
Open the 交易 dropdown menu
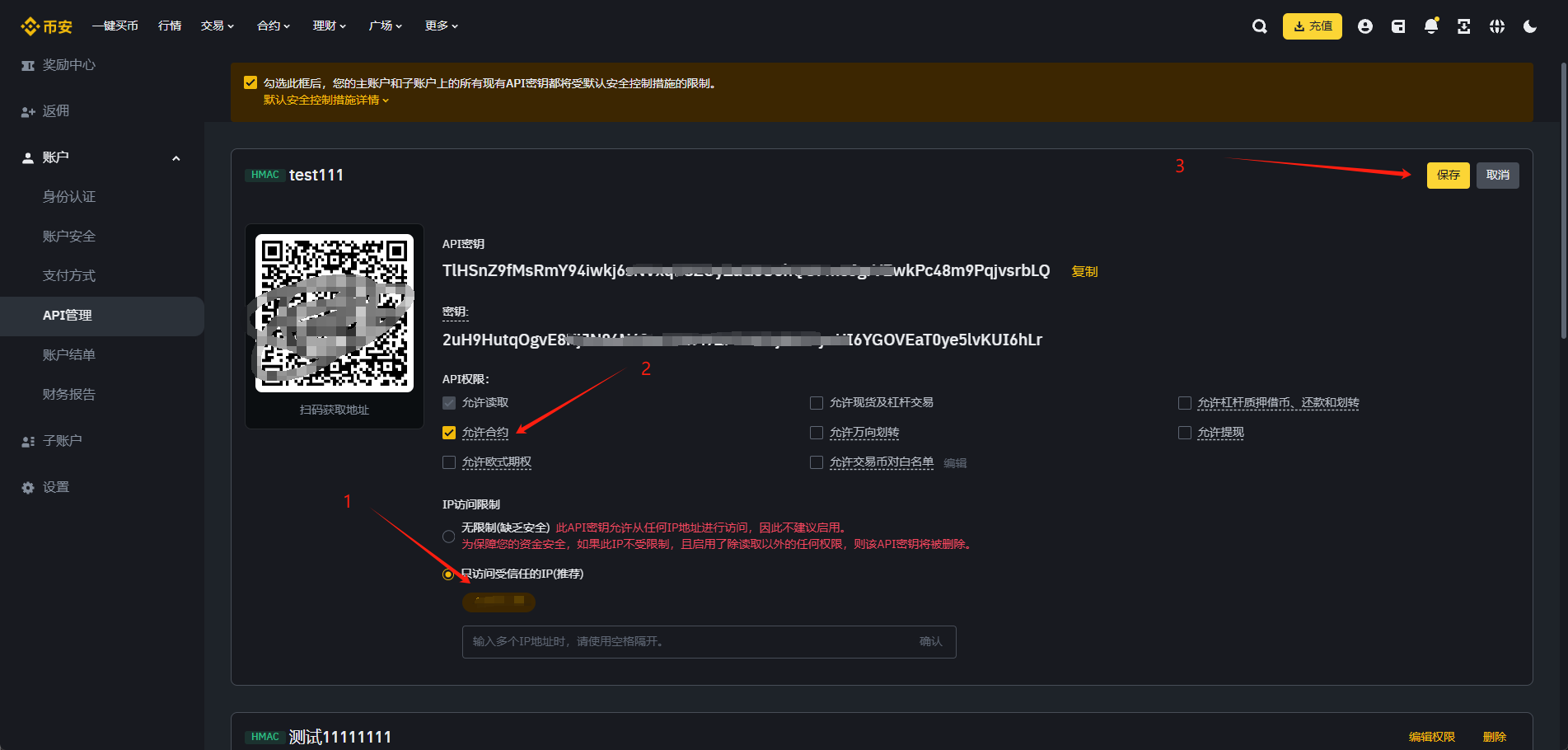tap(218, 26)
